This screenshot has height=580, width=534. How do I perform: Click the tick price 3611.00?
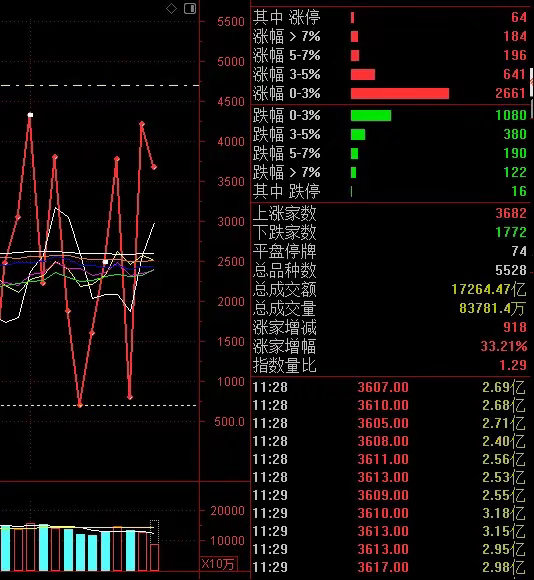[383, 459]
